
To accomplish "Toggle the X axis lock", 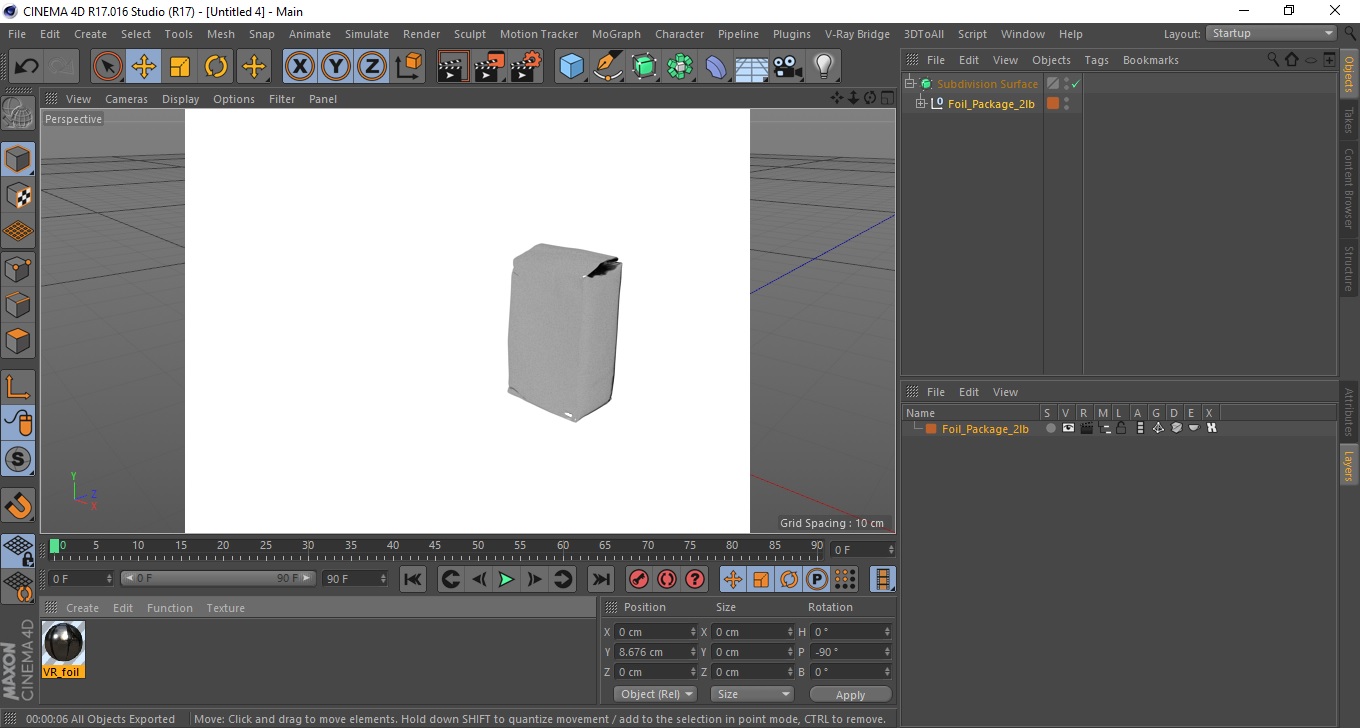I will 299,67.
